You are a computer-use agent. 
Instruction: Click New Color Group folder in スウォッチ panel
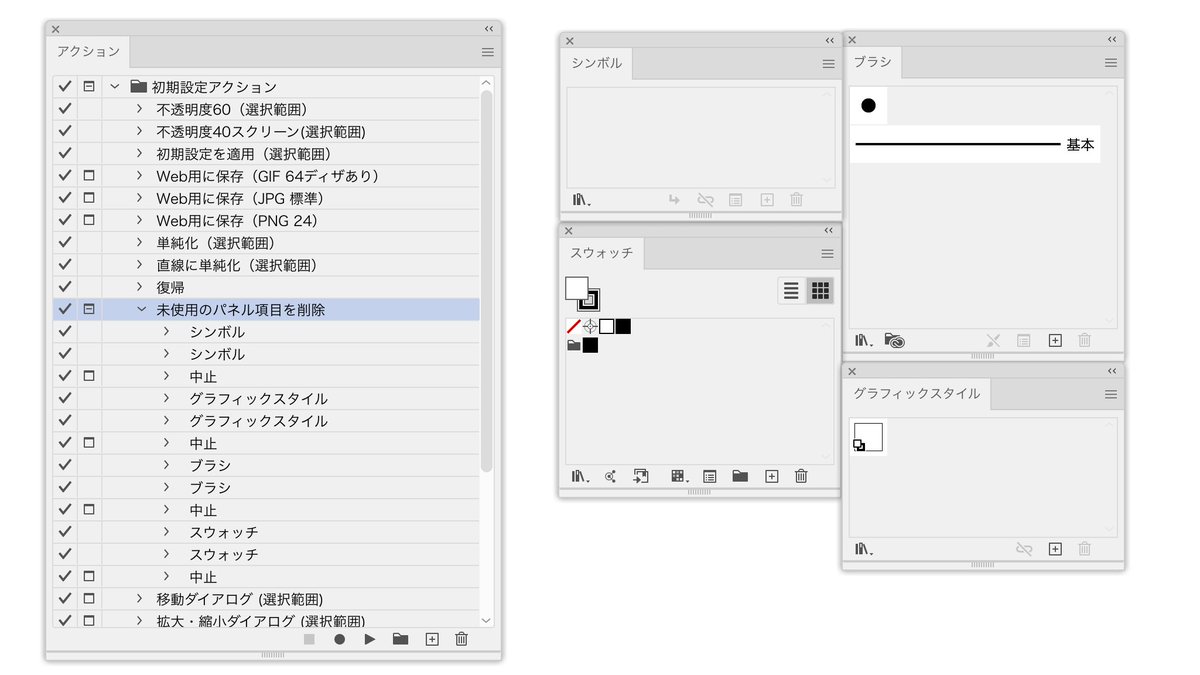[740, 476]
